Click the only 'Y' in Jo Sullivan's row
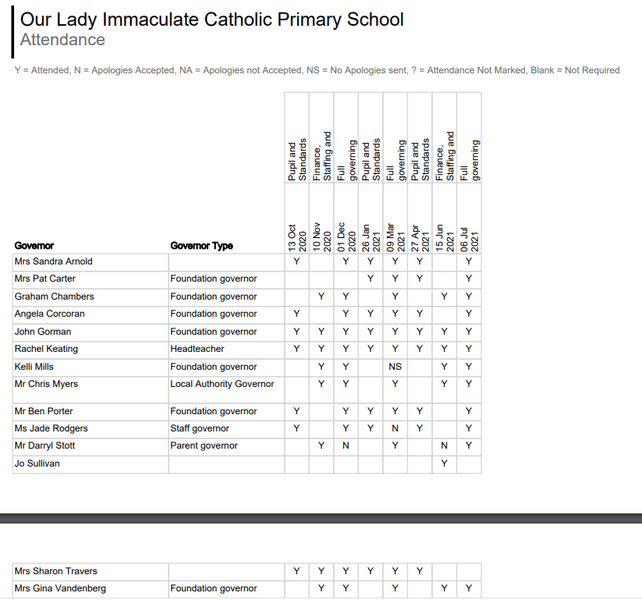642x600 pixels. pyautogui.click(x=444, y=464)
